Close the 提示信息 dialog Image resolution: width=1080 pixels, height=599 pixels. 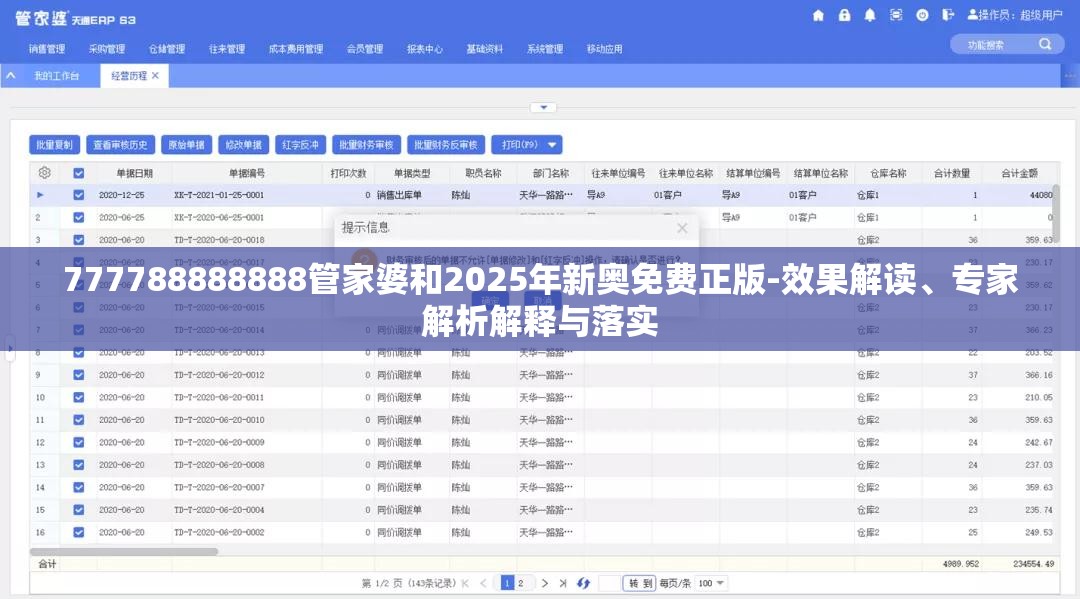pos(682,228)
